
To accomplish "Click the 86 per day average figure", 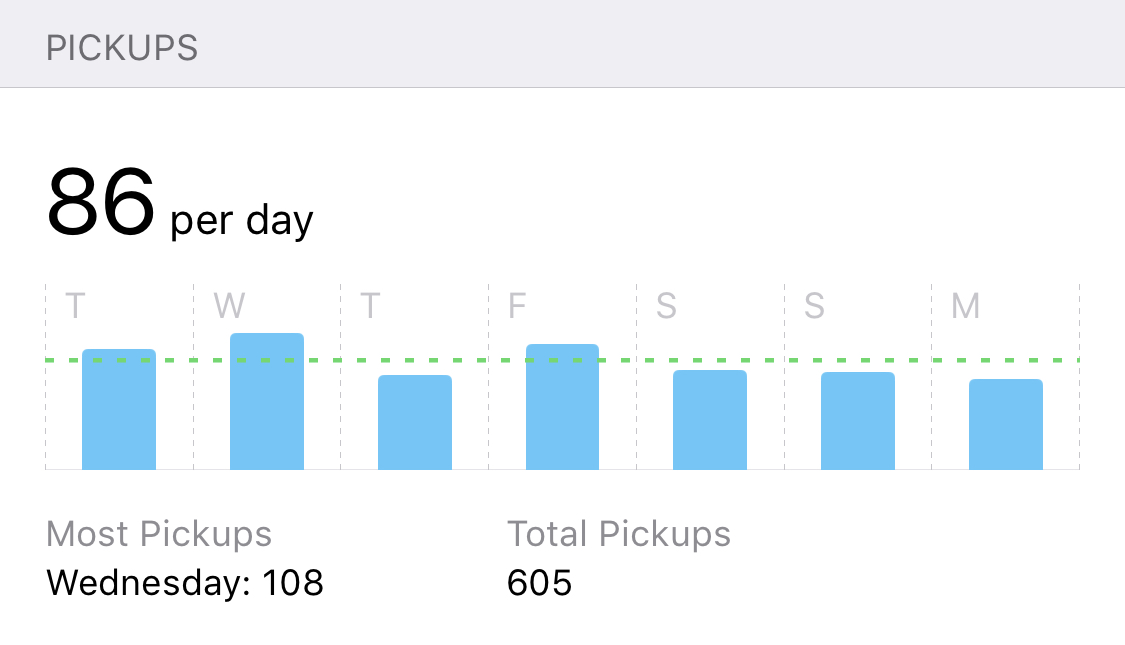I will [179, 202].
